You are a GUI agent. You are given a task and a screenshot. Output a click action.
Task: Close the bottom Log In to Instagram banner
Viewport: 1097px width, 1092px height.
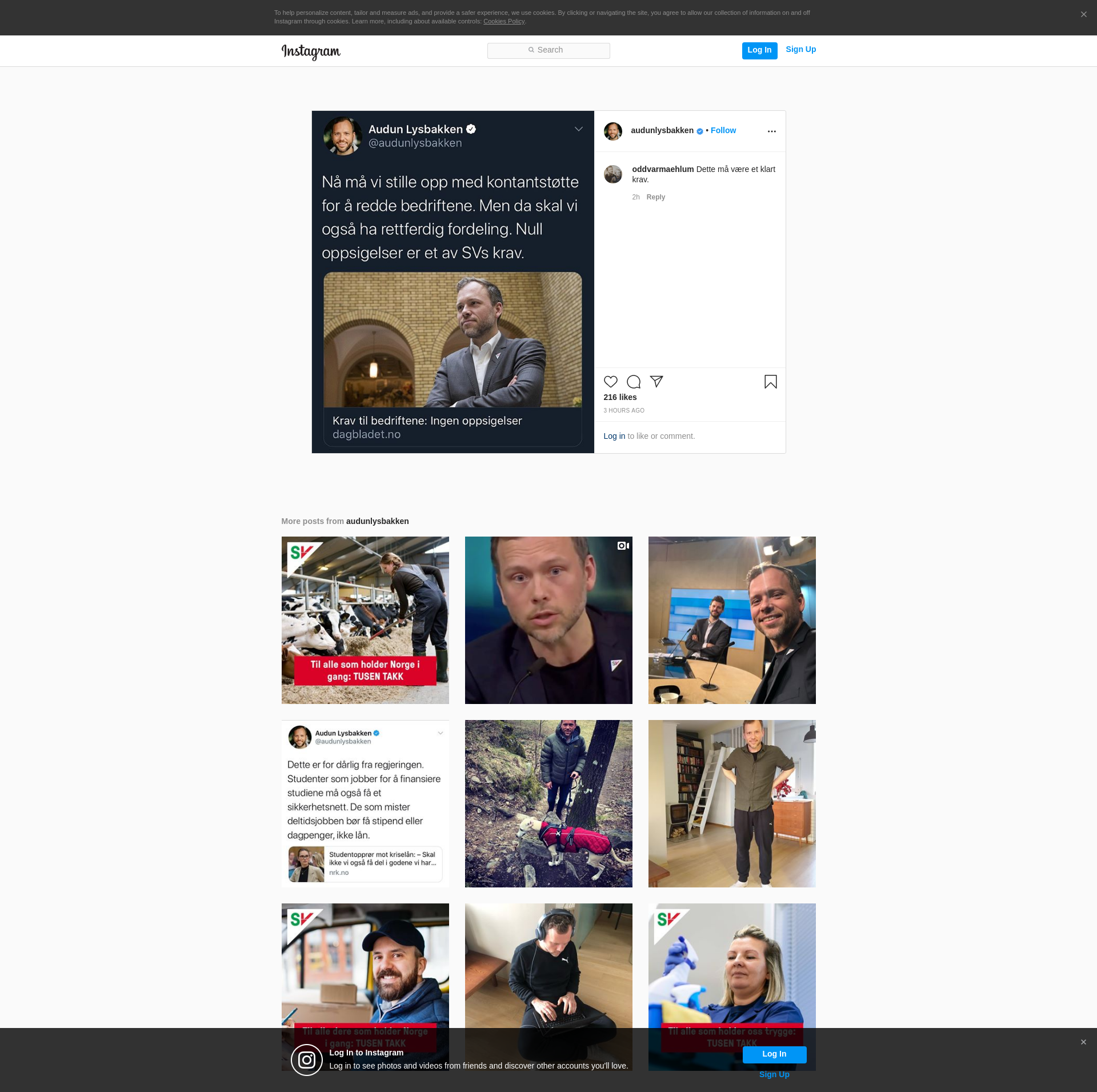click(1083, 1042)
